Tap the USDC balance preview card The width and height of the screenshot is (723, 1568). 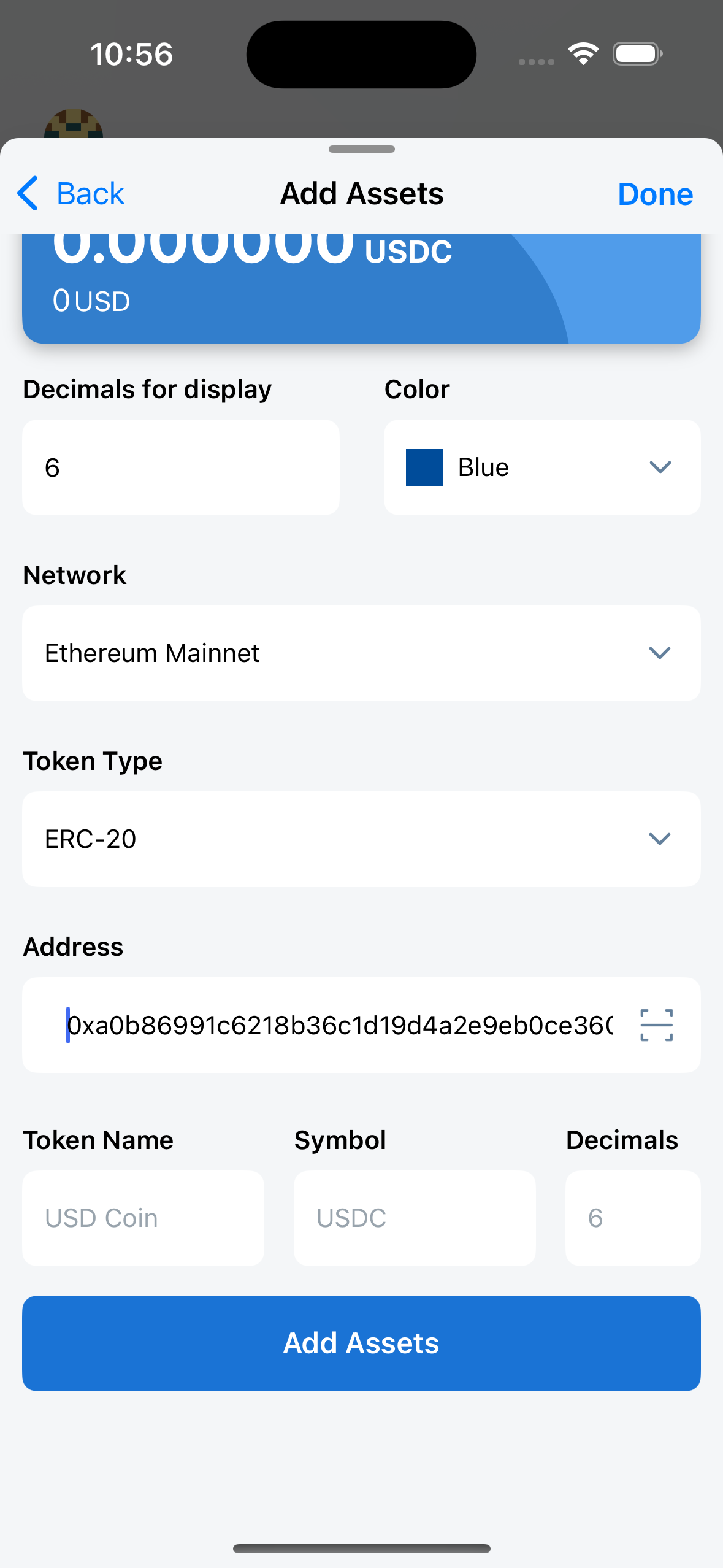[x=361, y=288]
